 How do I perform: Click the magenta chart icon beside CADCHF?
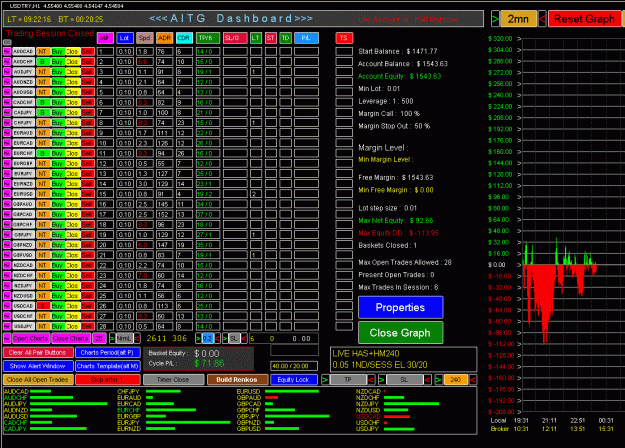coord(7,102)
